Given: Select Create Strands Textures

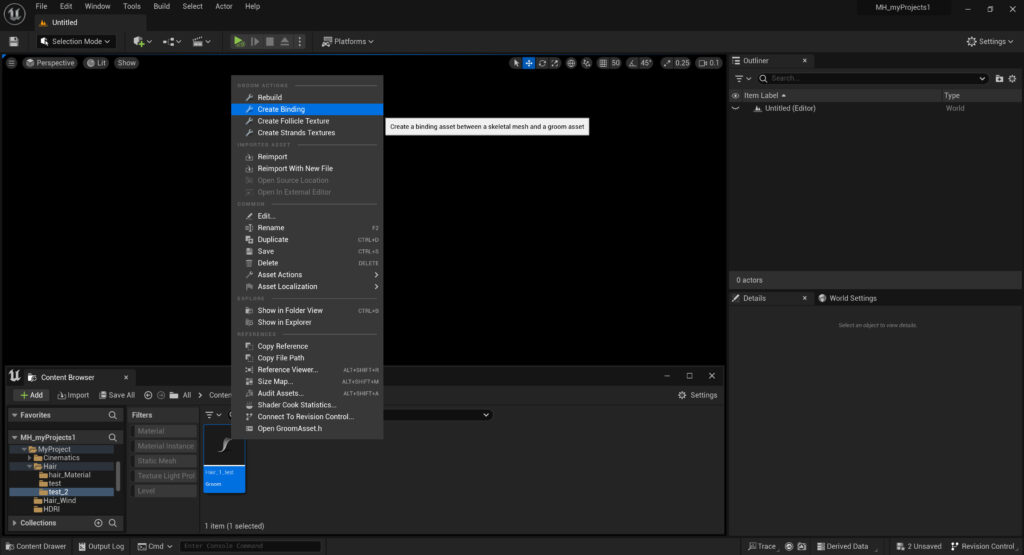Looking at the screenshot, I should coord(307,133).
